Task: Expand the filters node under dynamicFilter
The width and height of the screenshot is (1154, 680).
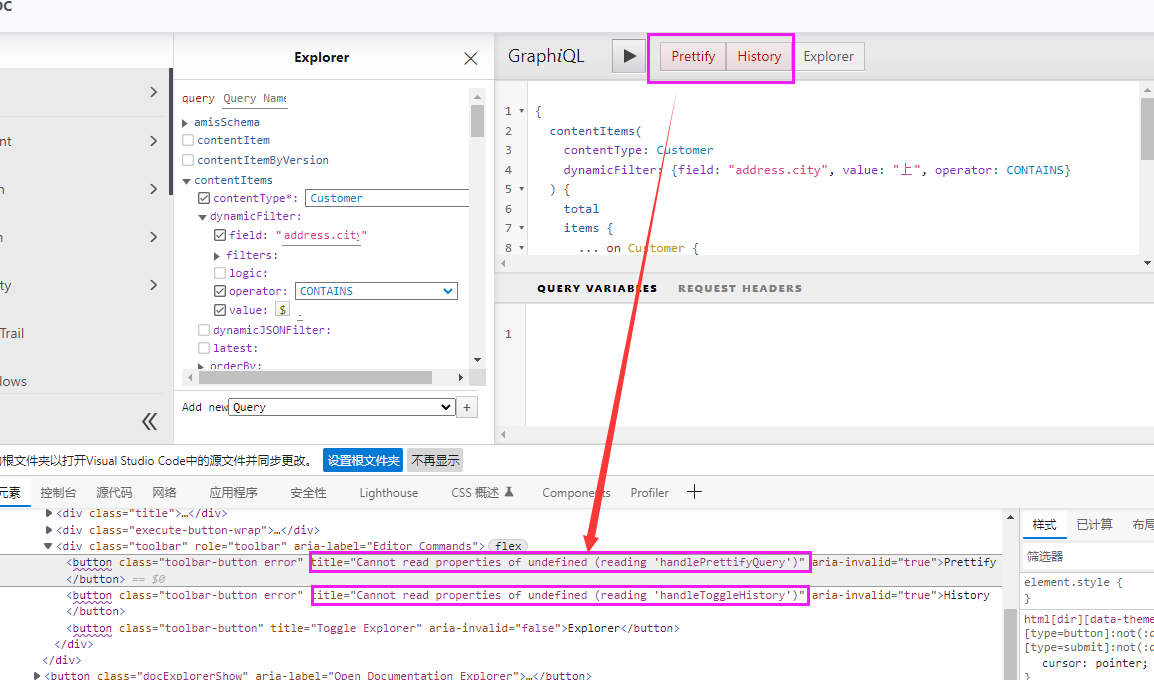Action: click(x=216, y=253)
